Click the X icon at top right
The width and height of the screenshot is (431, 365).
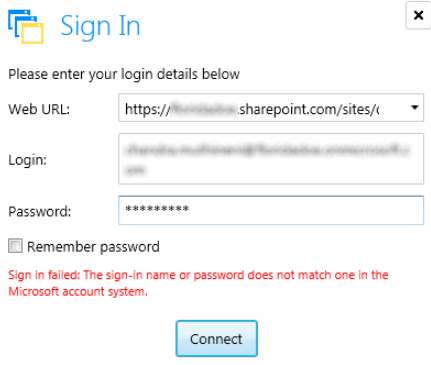[418, 15]
